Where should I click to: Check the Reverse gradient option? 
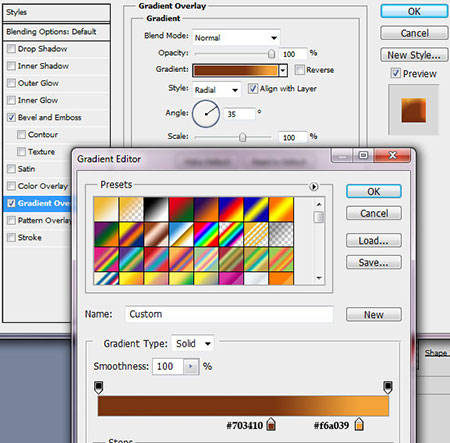(300, 70)
